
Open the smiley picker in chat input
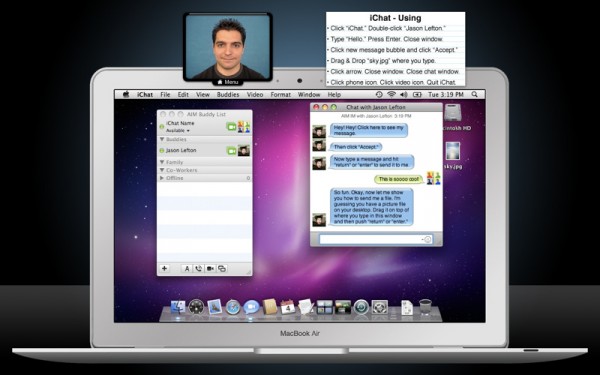[427, 240]
